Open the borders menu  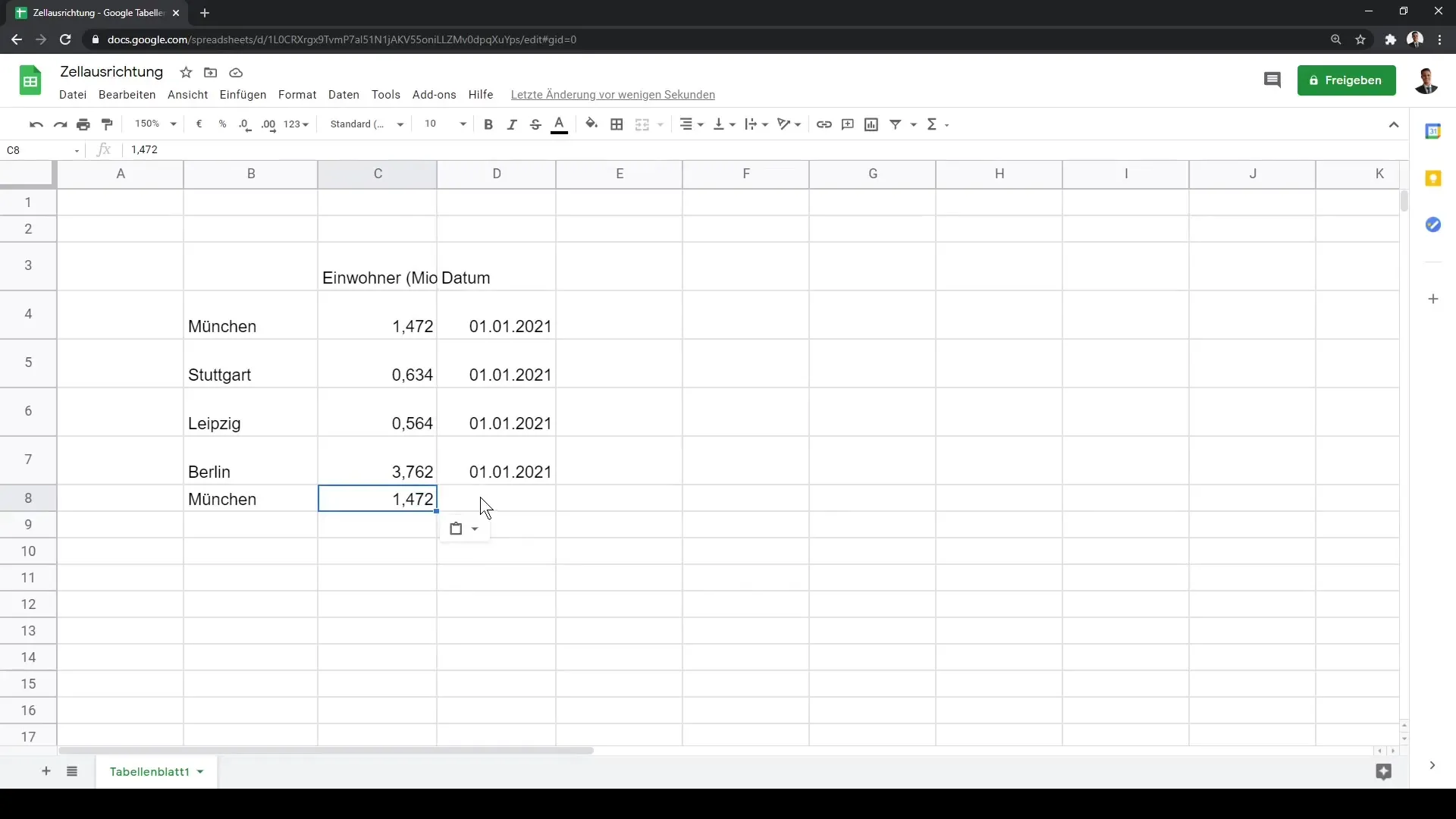coord(617,124)
